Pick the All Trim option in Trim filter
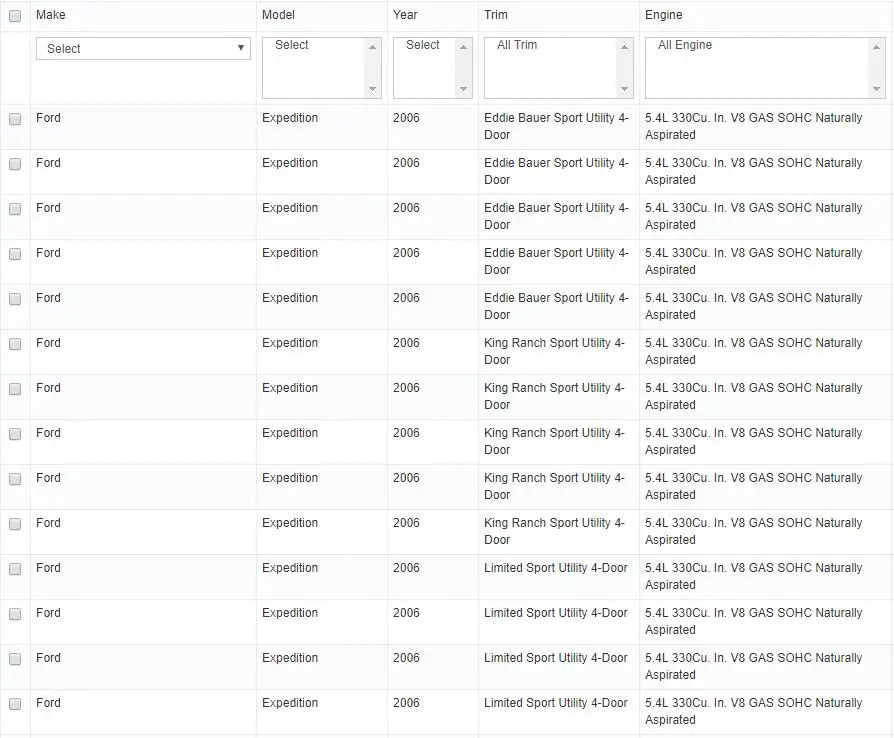Image resolution: width=894 pixels, height=738 pixels. pyautogui.click(x=517, y=45)
